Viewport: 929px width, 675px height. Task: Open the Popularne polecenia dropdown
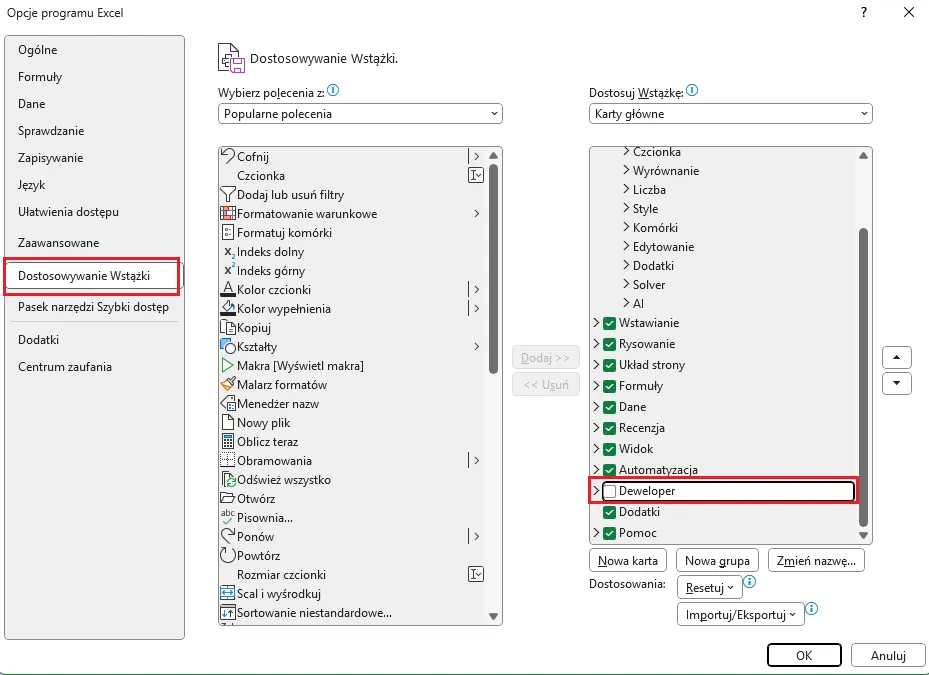click(360, 114)
